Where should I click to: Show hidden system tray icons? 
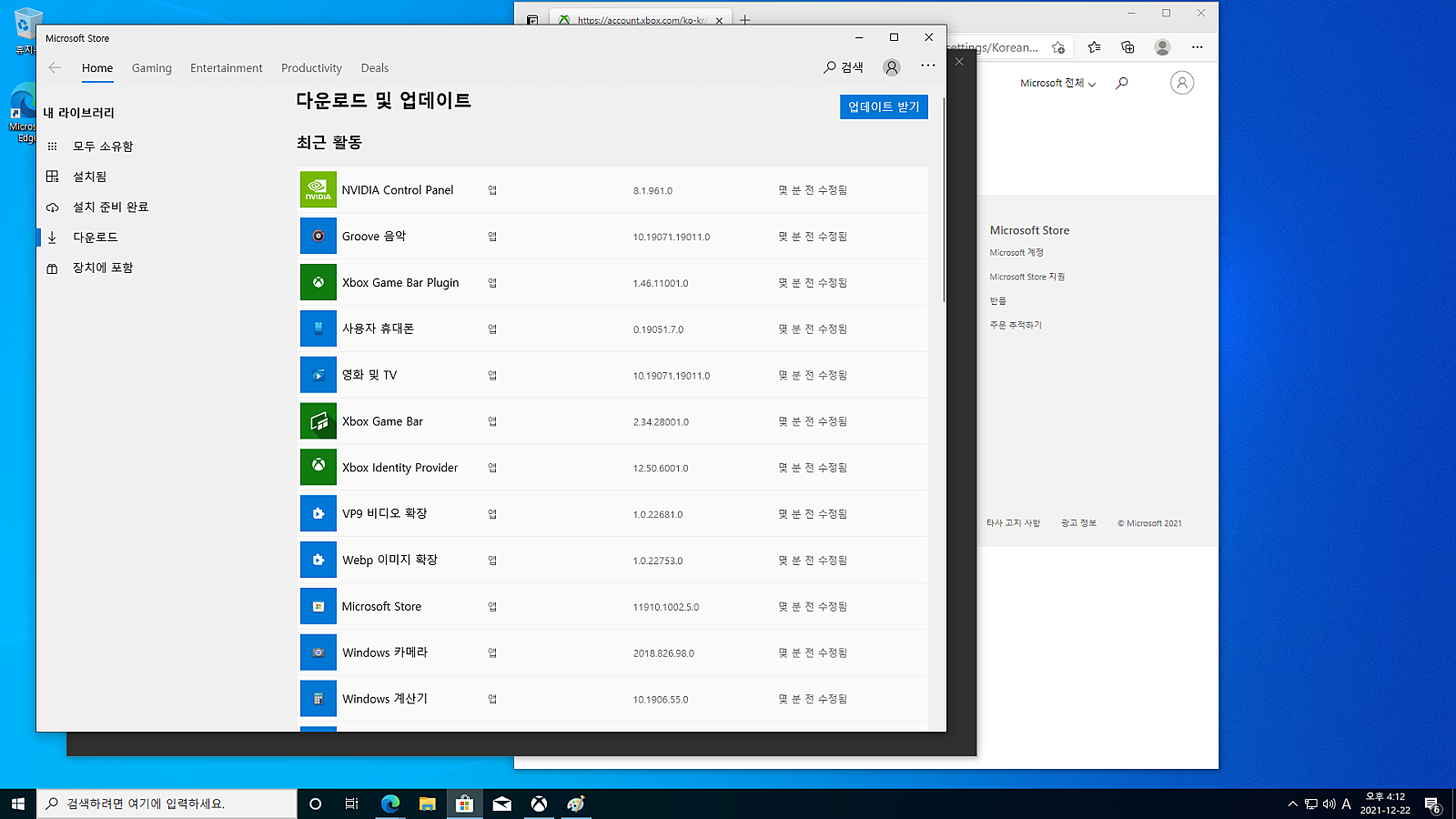1292,804
